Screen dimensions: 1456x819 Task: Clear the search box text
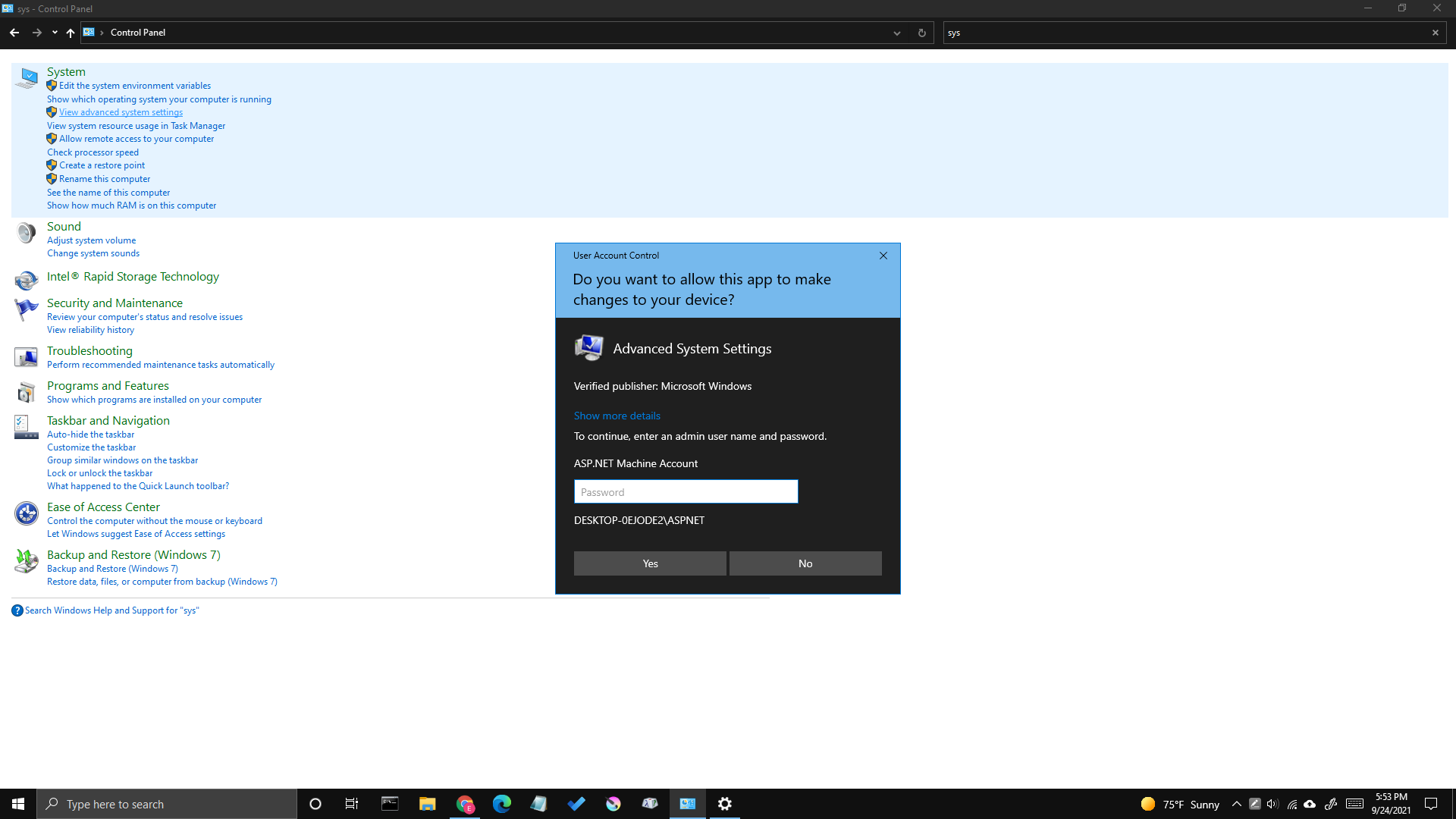[x=1436, y=33]
